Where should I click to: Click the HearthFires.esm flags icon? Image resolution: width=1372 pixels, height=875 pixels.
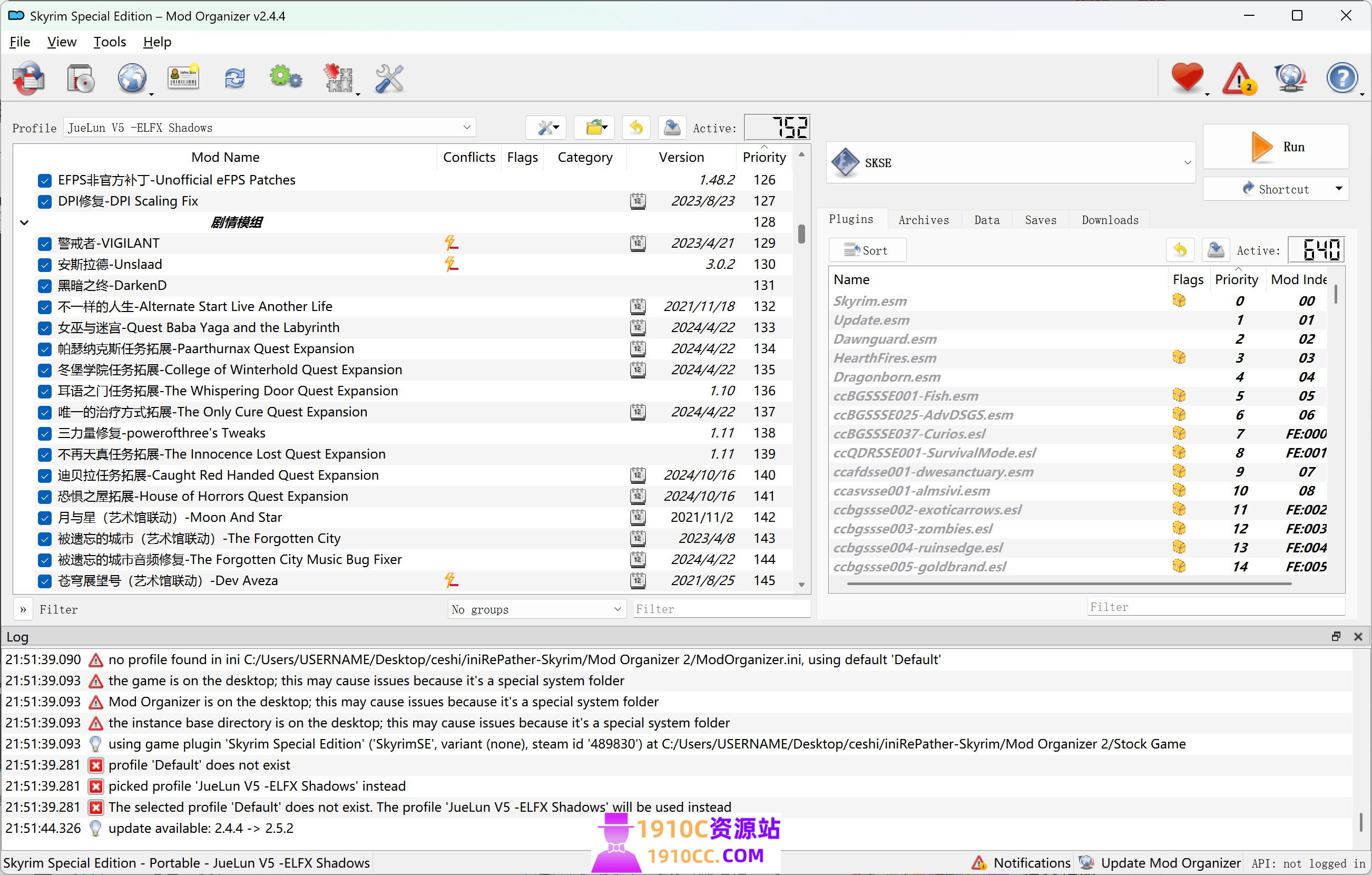1179,357
